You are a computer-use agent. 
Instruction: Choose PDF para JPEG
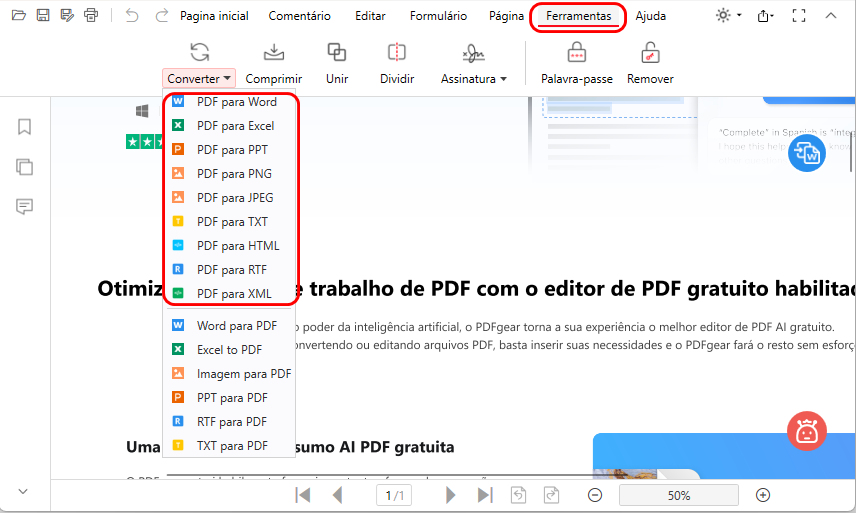coord(229,198)
